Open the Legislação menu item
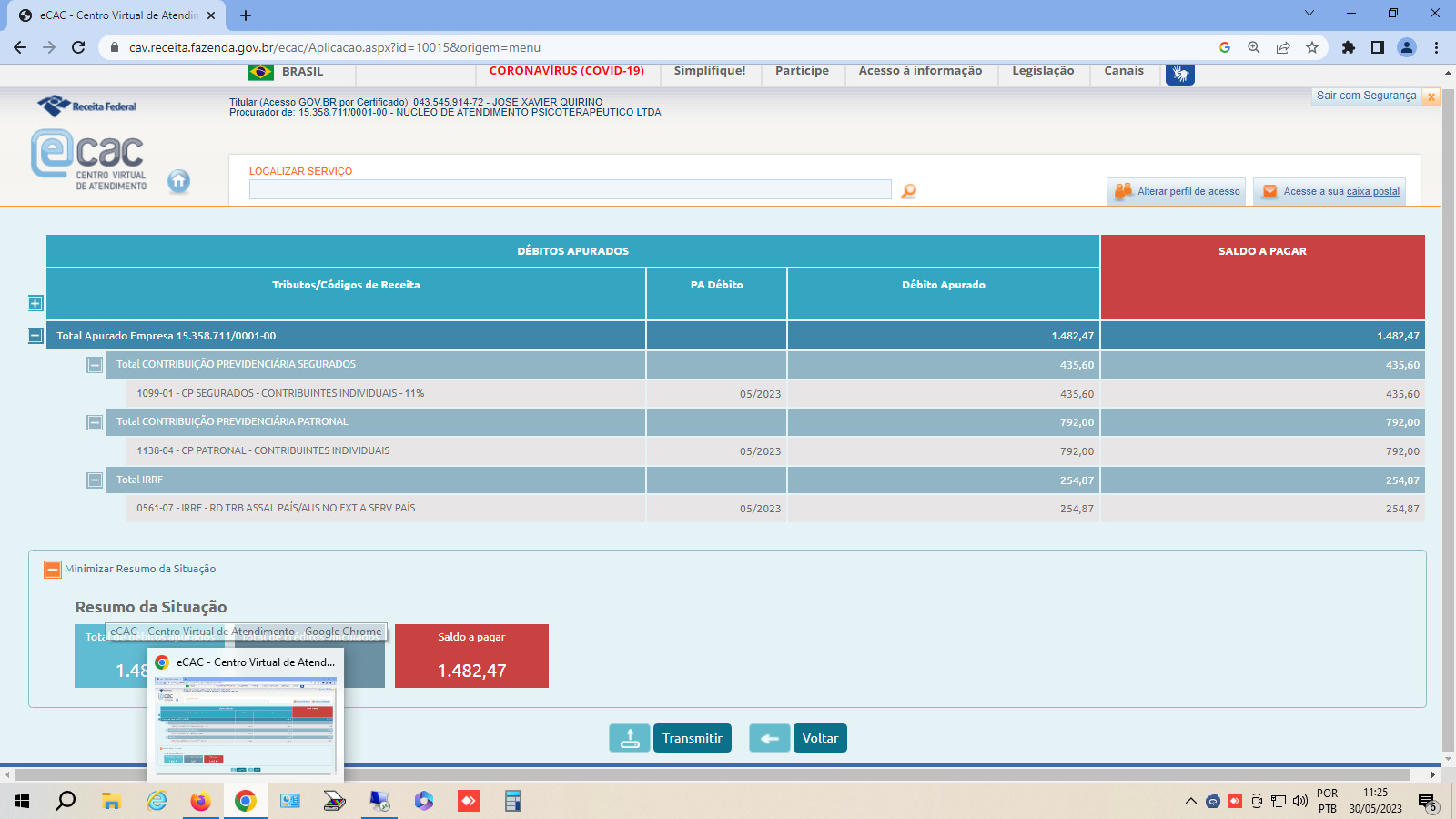The width and height of the screenshot is (1456, 819). 1043,71
